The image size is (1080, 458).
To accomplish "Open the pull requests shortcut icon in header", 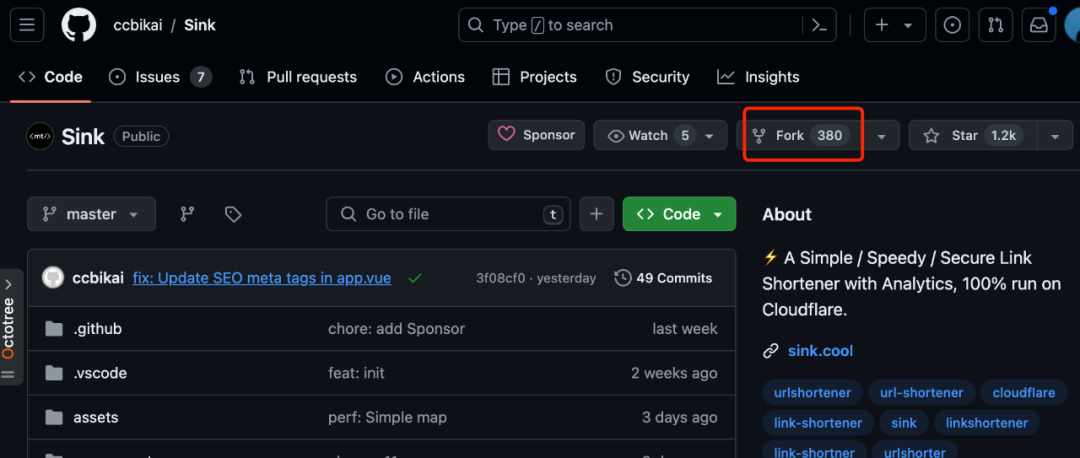I will click(x=995, y=25).
